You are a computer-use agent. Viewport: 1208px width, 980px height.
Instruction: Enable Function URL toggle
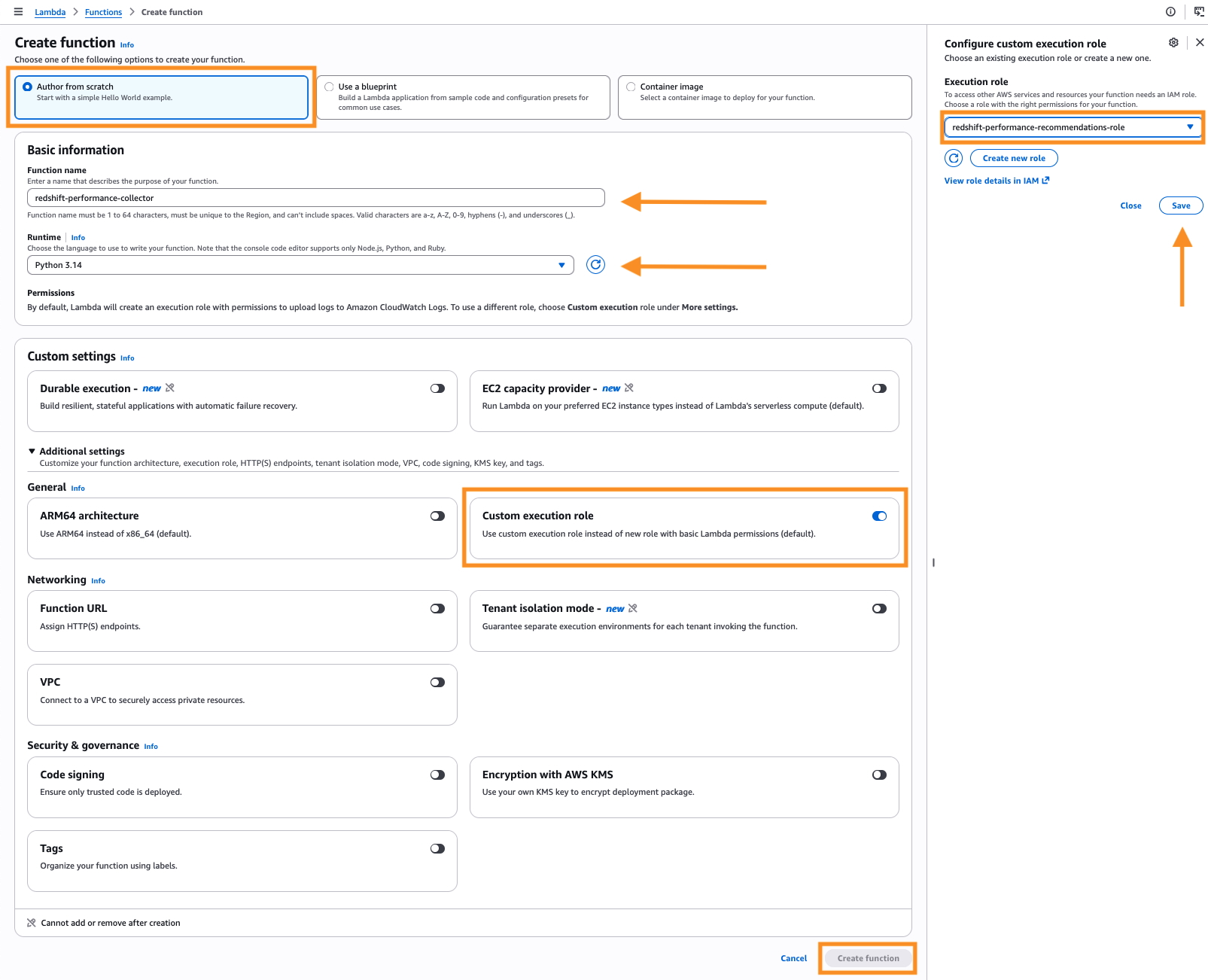[x=437, y=609]
